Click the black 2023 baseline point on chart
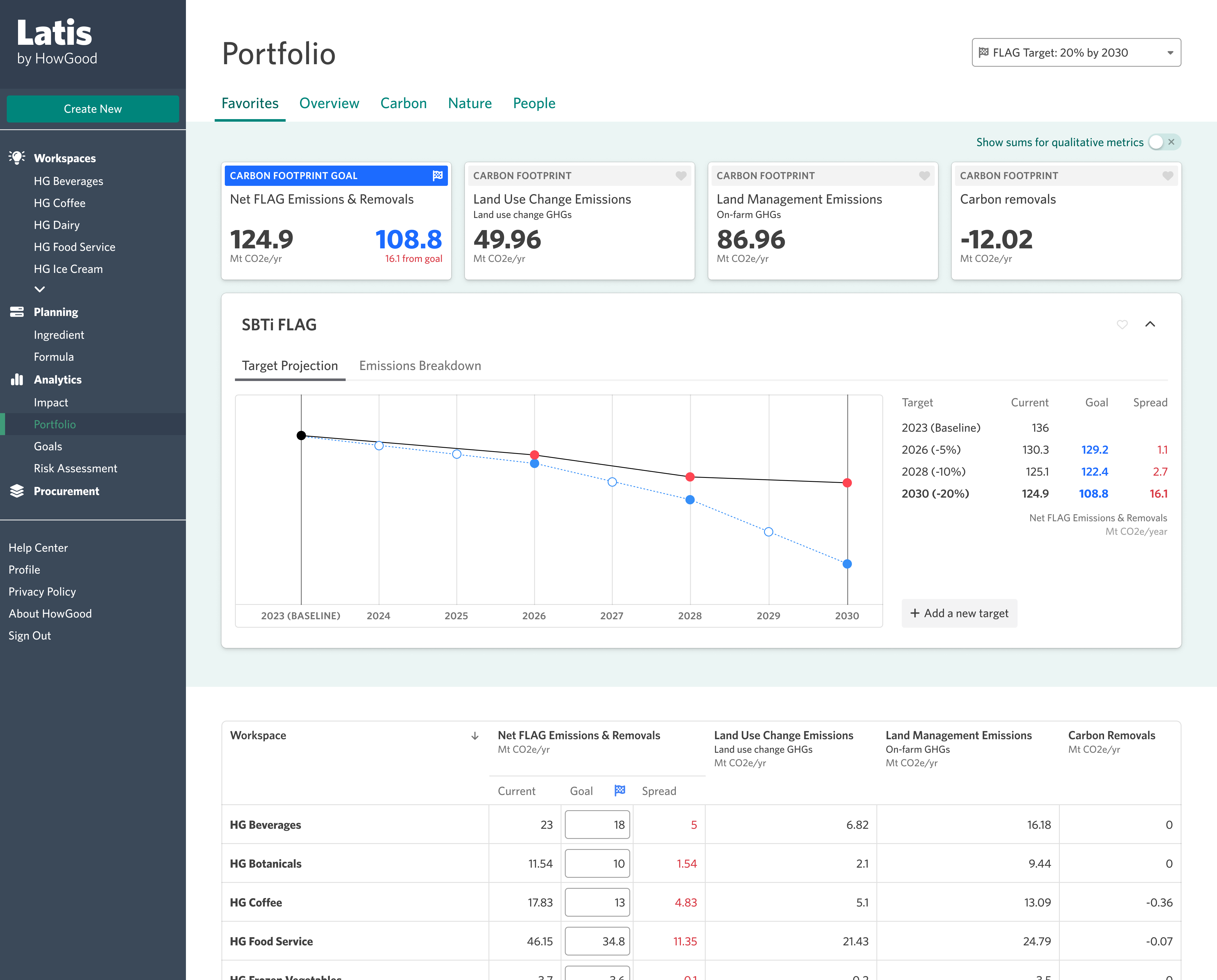The image size is (1217, 980). pos(301,435)
